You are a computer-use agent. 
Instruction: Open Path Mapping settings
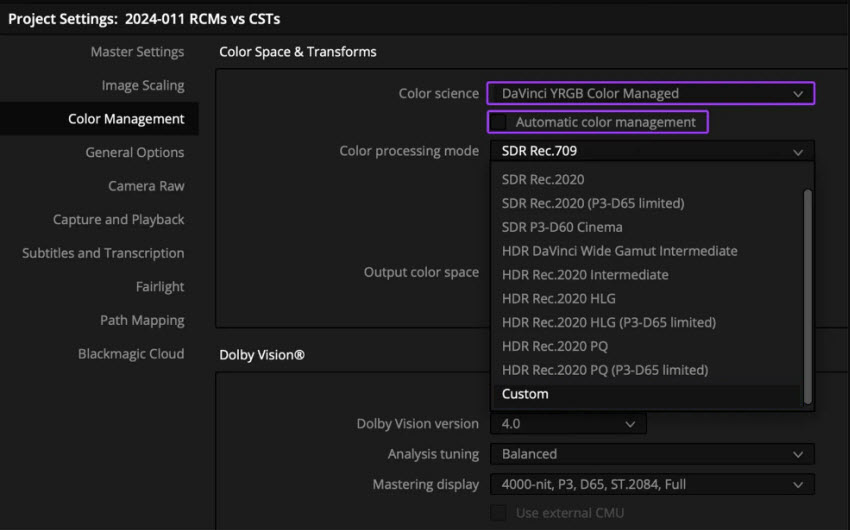tap(142, 320)
